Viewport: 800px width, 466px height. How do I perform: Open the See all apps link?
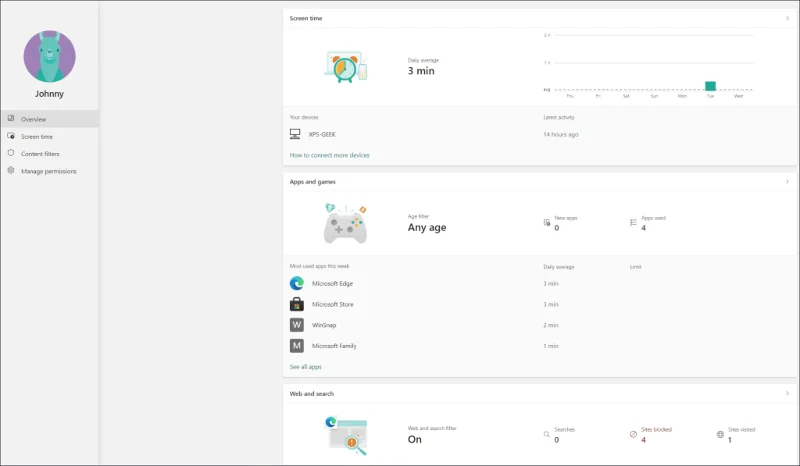pyautogui.click(x=306, y=367)
